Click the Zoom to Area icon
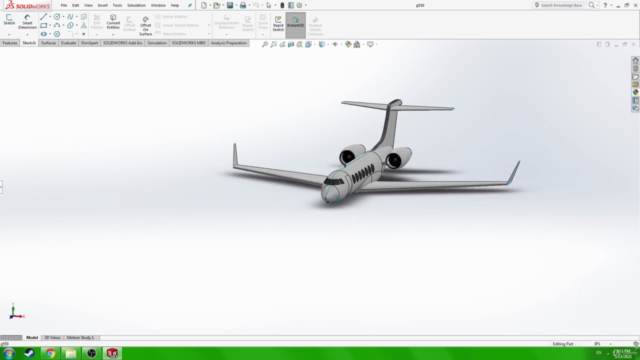 point(273,44)
